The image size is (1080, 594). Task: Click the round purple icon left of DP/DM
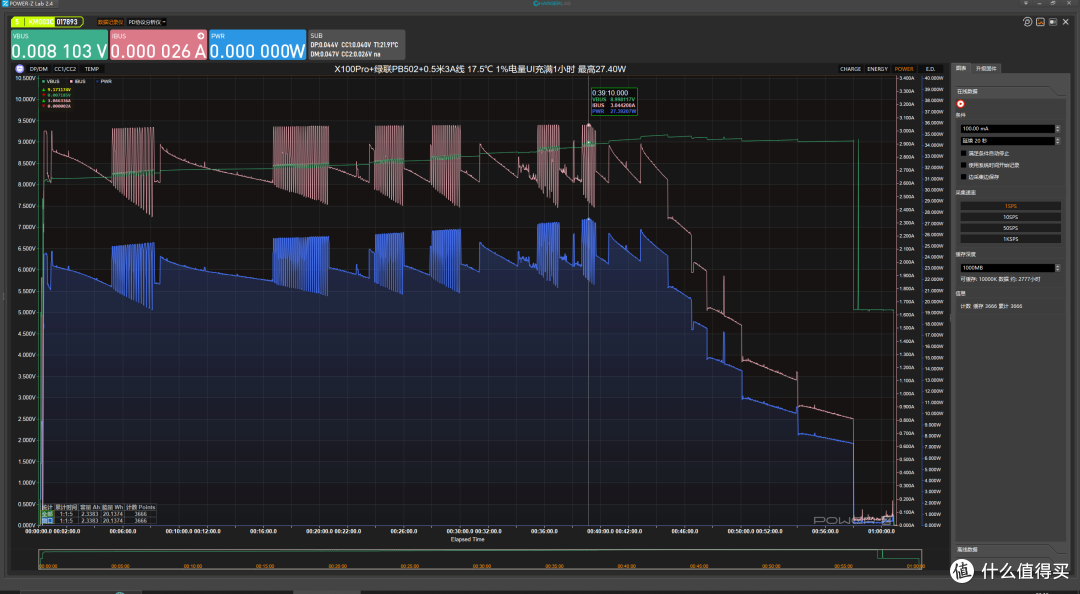pyautogui.click(x=20, y=69)
